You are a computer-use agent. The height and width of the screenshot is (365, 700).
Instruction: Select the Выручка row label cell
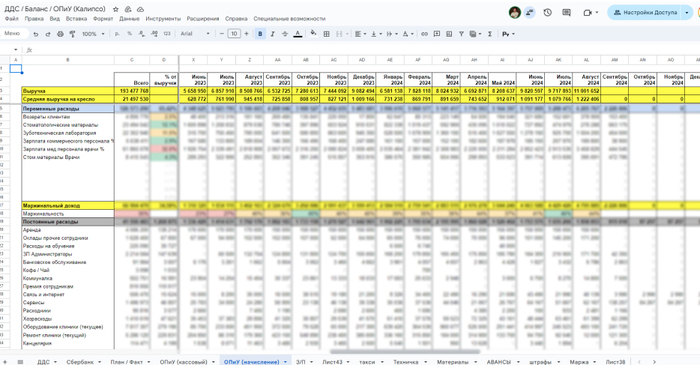(68, 91)
